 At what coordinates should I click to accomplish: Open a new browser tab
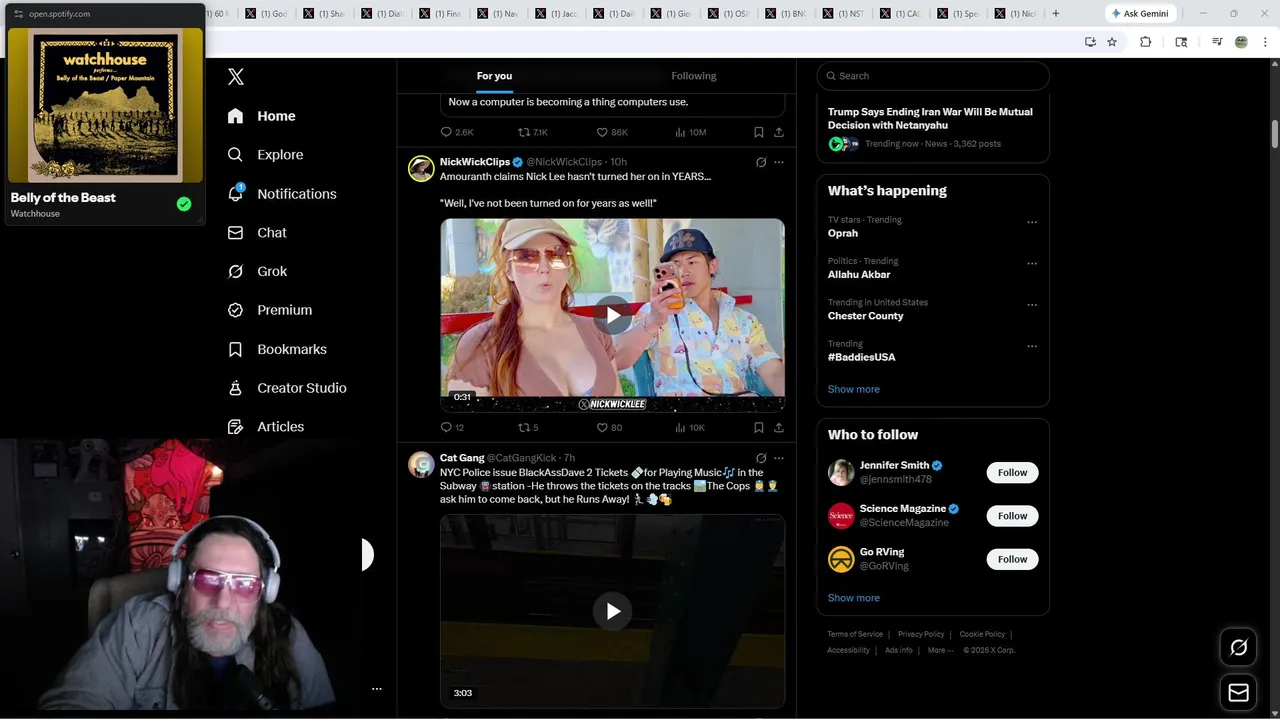[1055, 14]
